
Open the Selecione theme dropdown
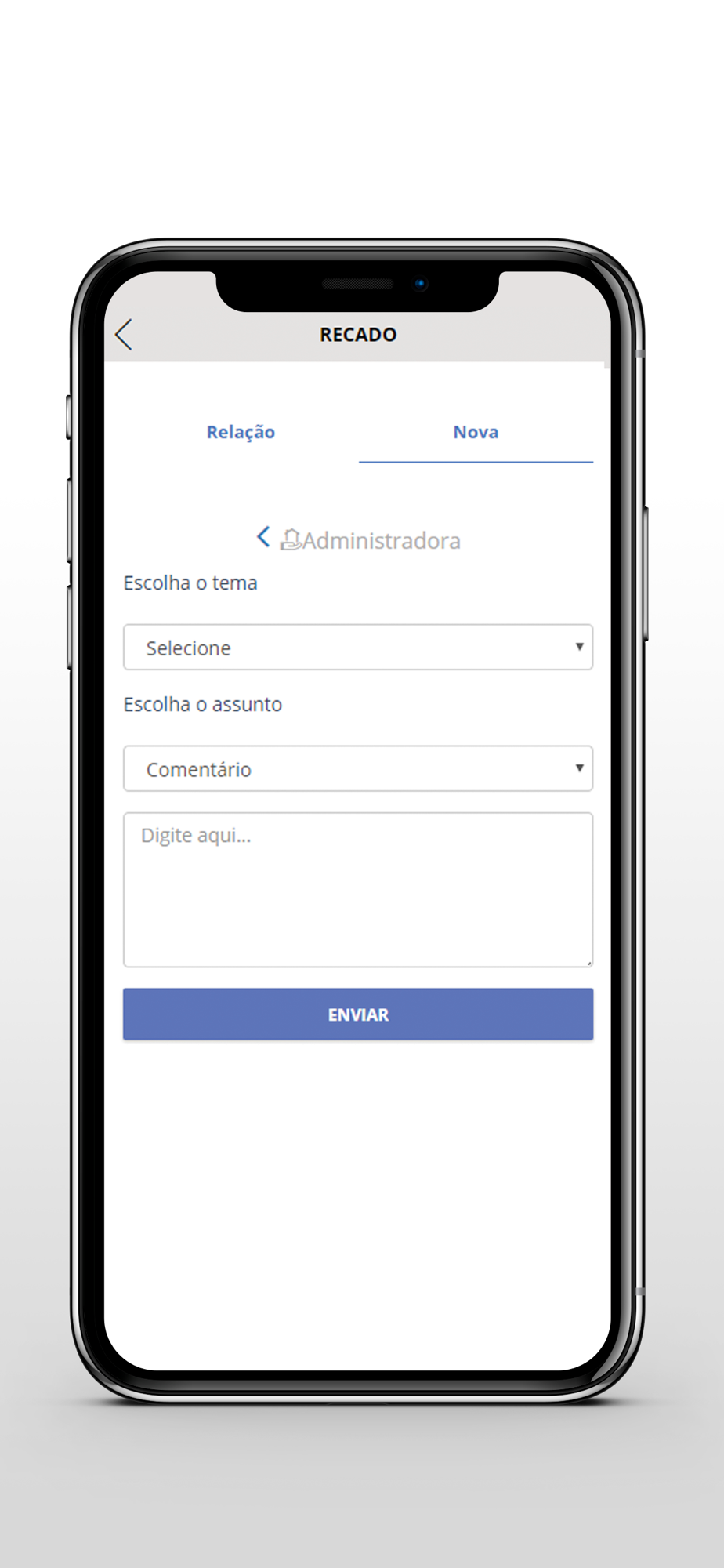pyautogui.click(x=358, y=647)
